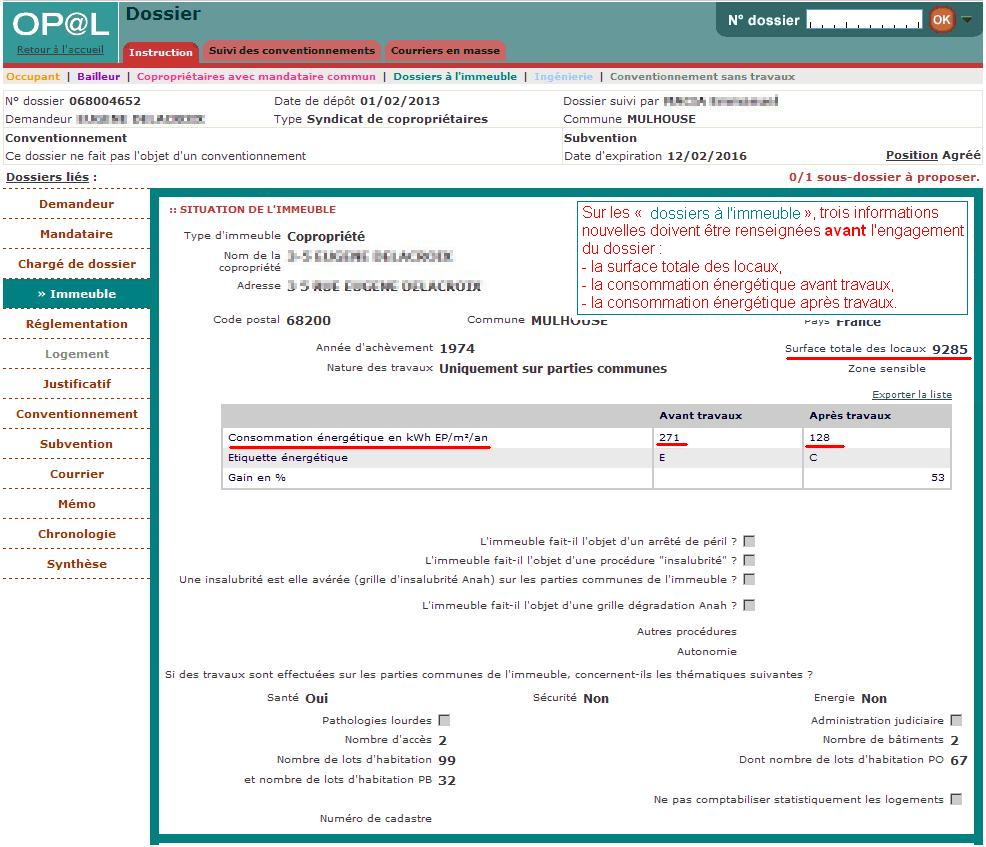Focus the N° dossier input field
This screenshot has width=986, height=847.
click(864, 19)
